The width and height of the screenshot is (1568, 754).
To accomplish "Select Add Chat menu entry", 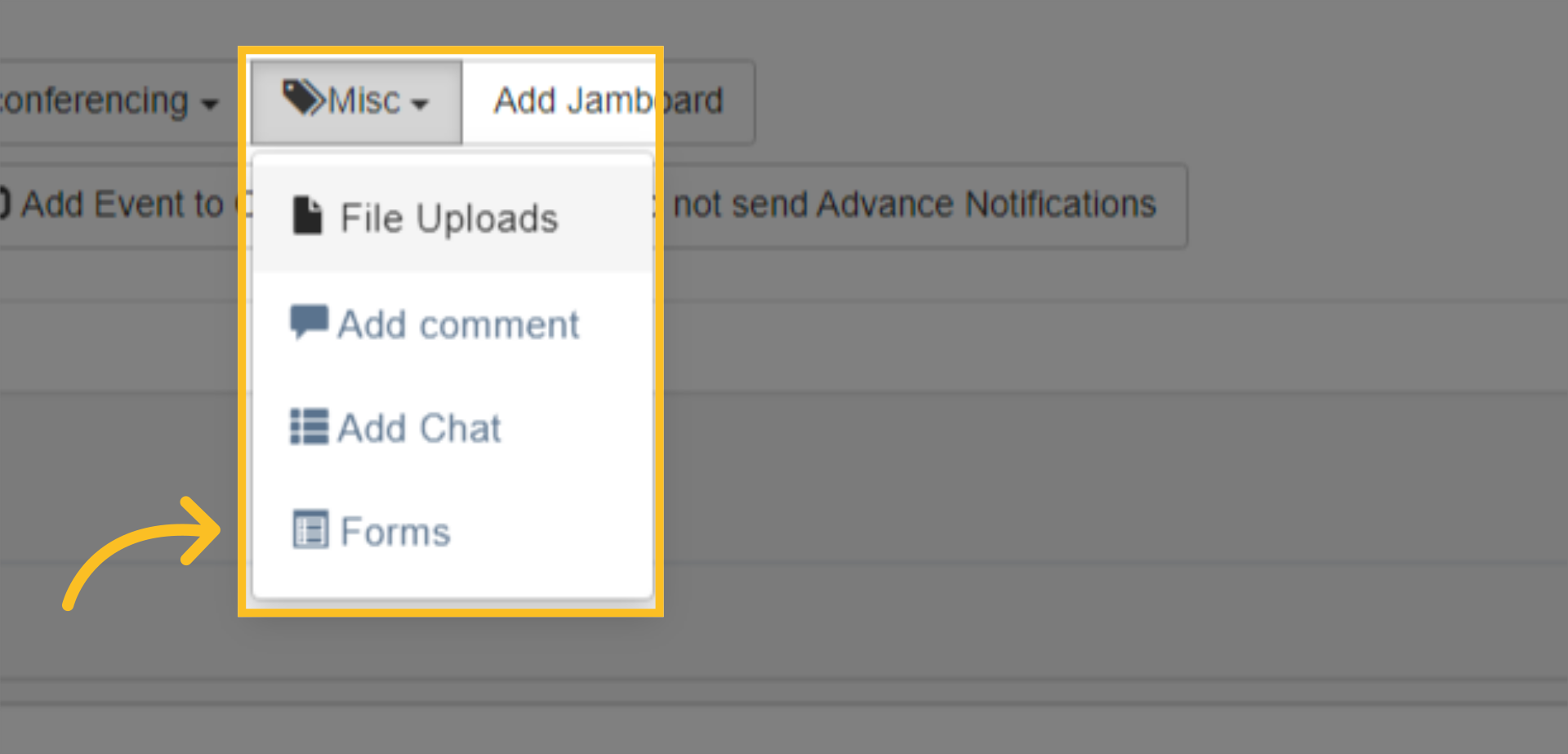I will pos(453,428).
